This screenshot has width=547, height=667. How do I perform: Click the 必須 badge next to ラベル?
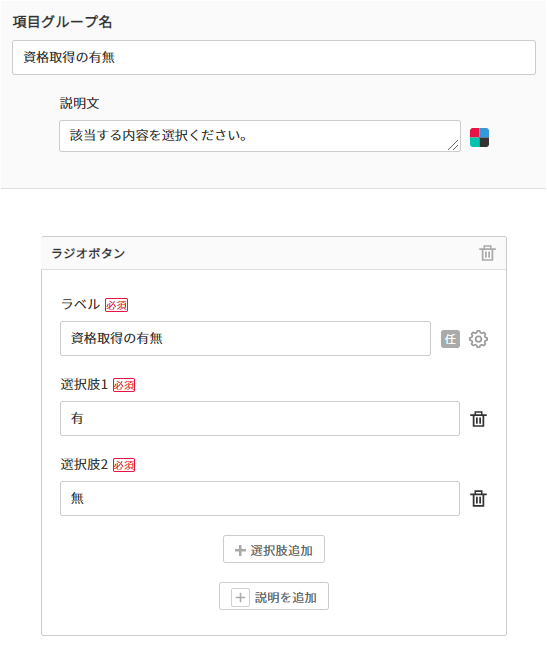[117, 305]
